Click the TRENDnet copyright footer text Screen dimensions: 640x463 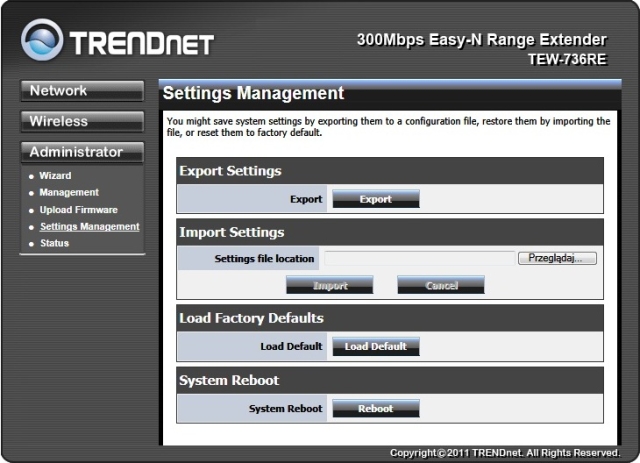tap(505, 453)
